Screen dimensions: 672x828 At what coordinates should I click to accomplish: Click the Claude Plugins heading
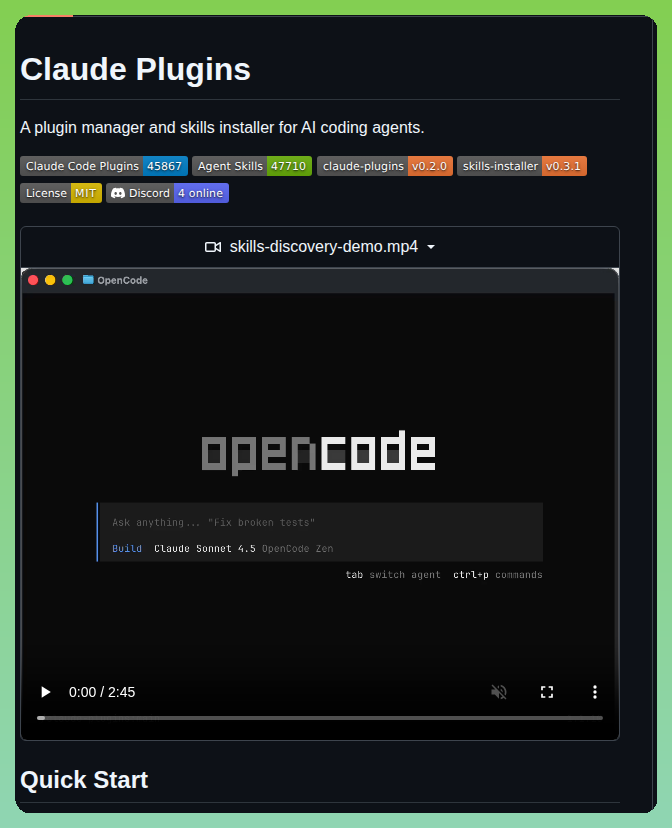pos(135,69)
